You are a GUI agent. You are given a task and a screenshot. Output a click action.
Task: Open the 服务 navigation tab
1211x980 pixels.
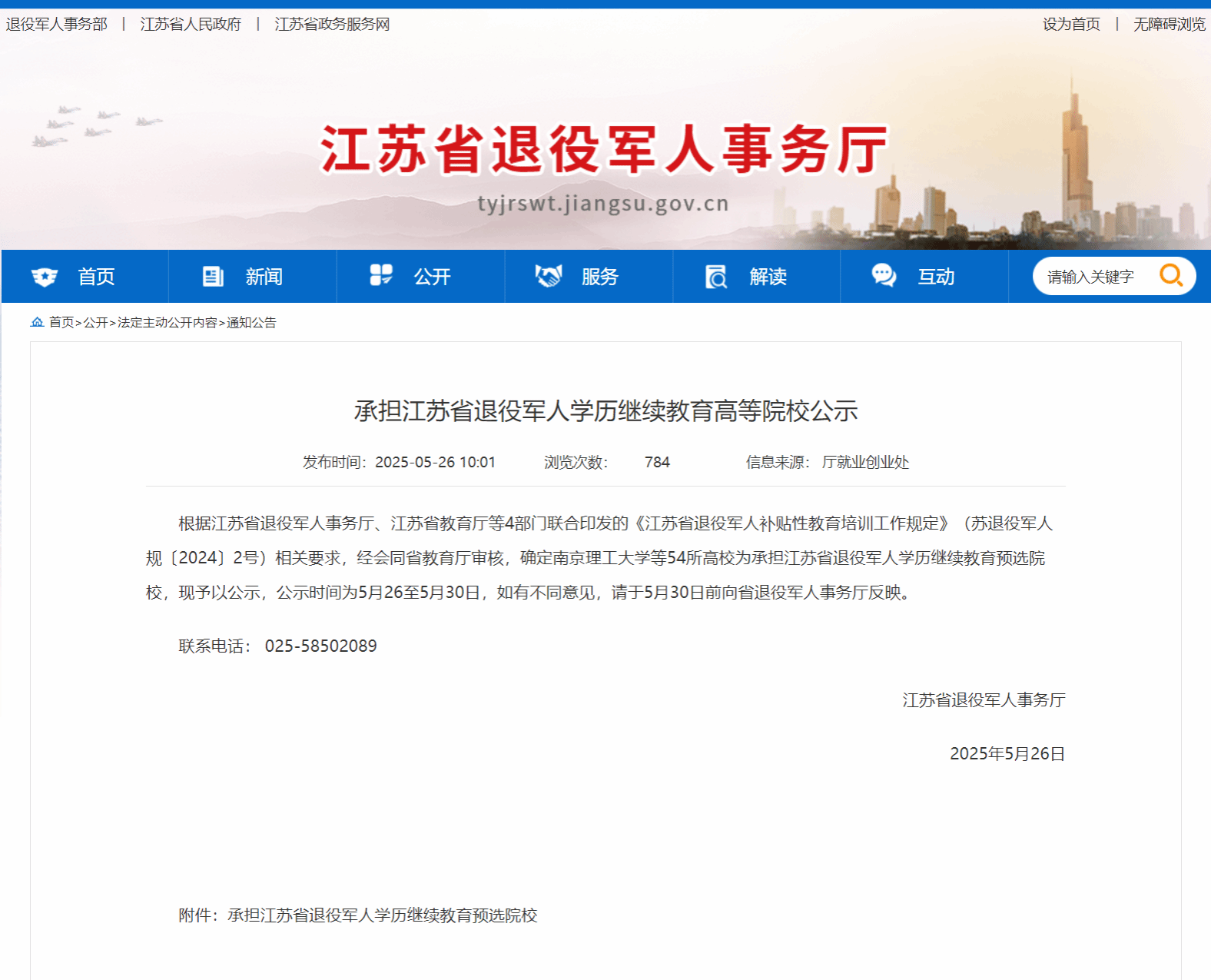[x=599, y=277]
